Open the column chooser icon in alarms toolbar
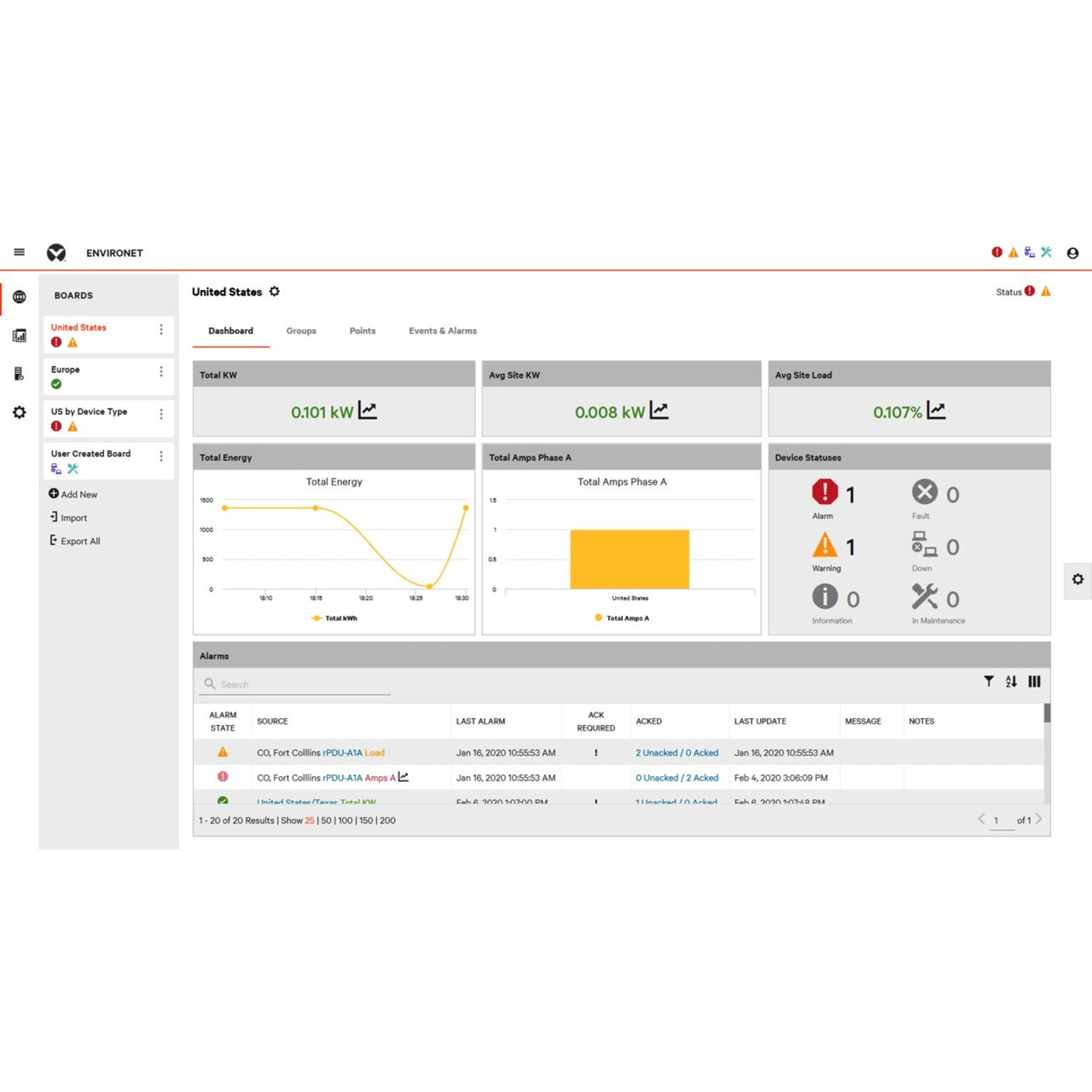 tap(1035, 681)
